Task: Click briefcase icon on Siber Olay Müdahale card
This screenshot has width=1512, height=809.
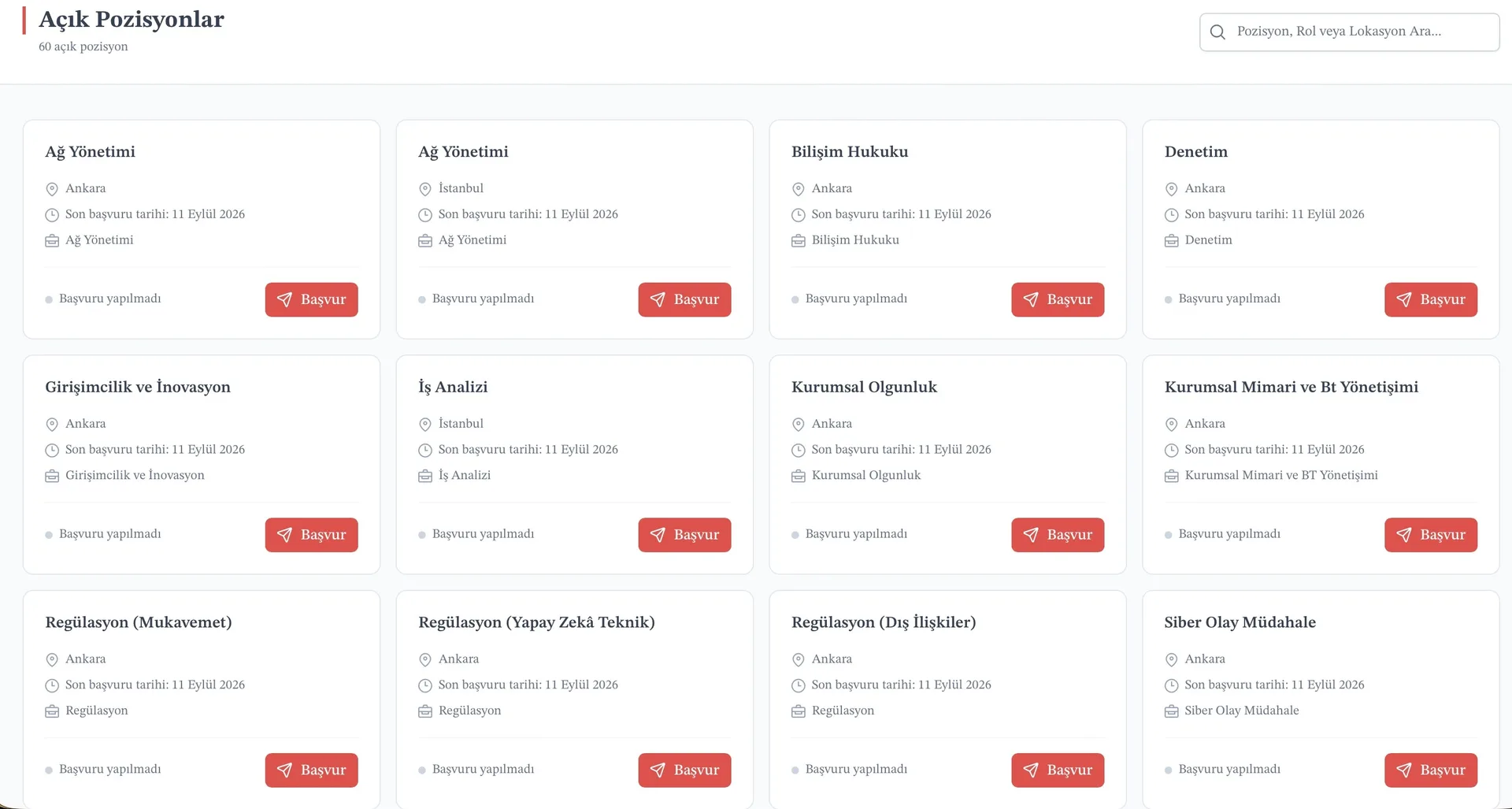Action: tap(1171, 711)
